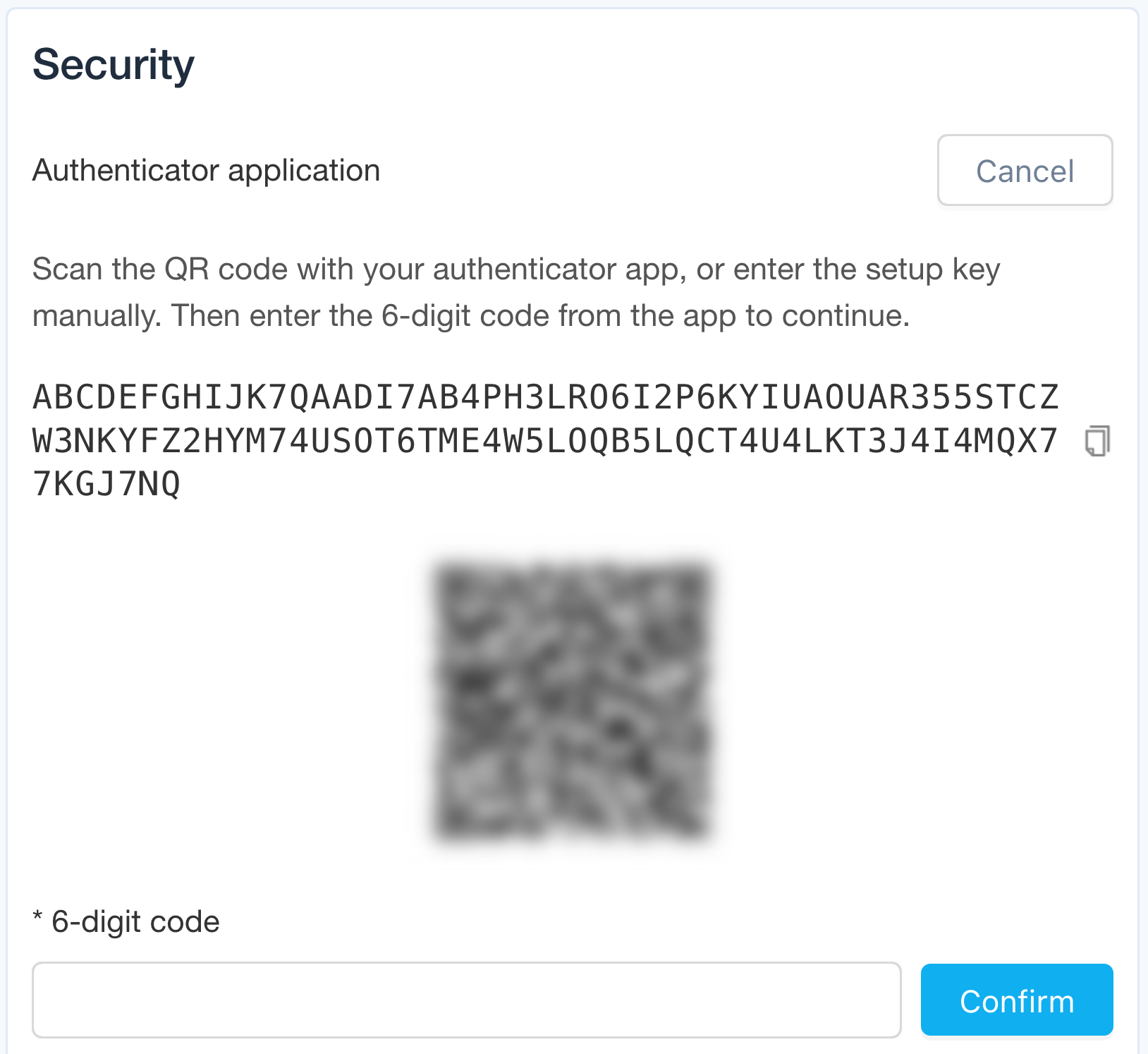Image resolution: width=1148 pixels, height=1054 pixels.
Task: Click the Authenticator application label
Action: [x=206, y=170]
